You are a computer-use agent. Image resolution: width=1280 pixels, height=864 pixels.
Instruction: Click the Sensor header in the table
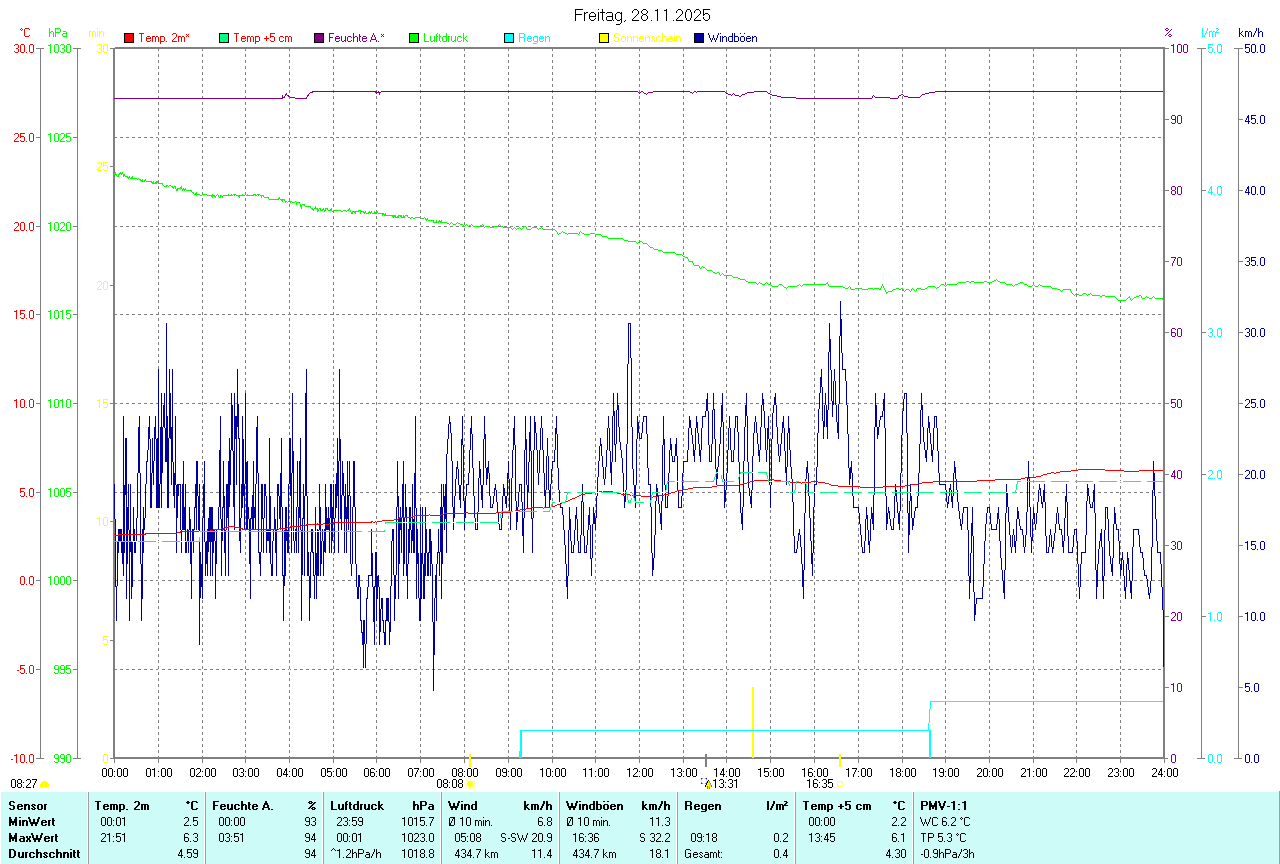pos(27,805)
